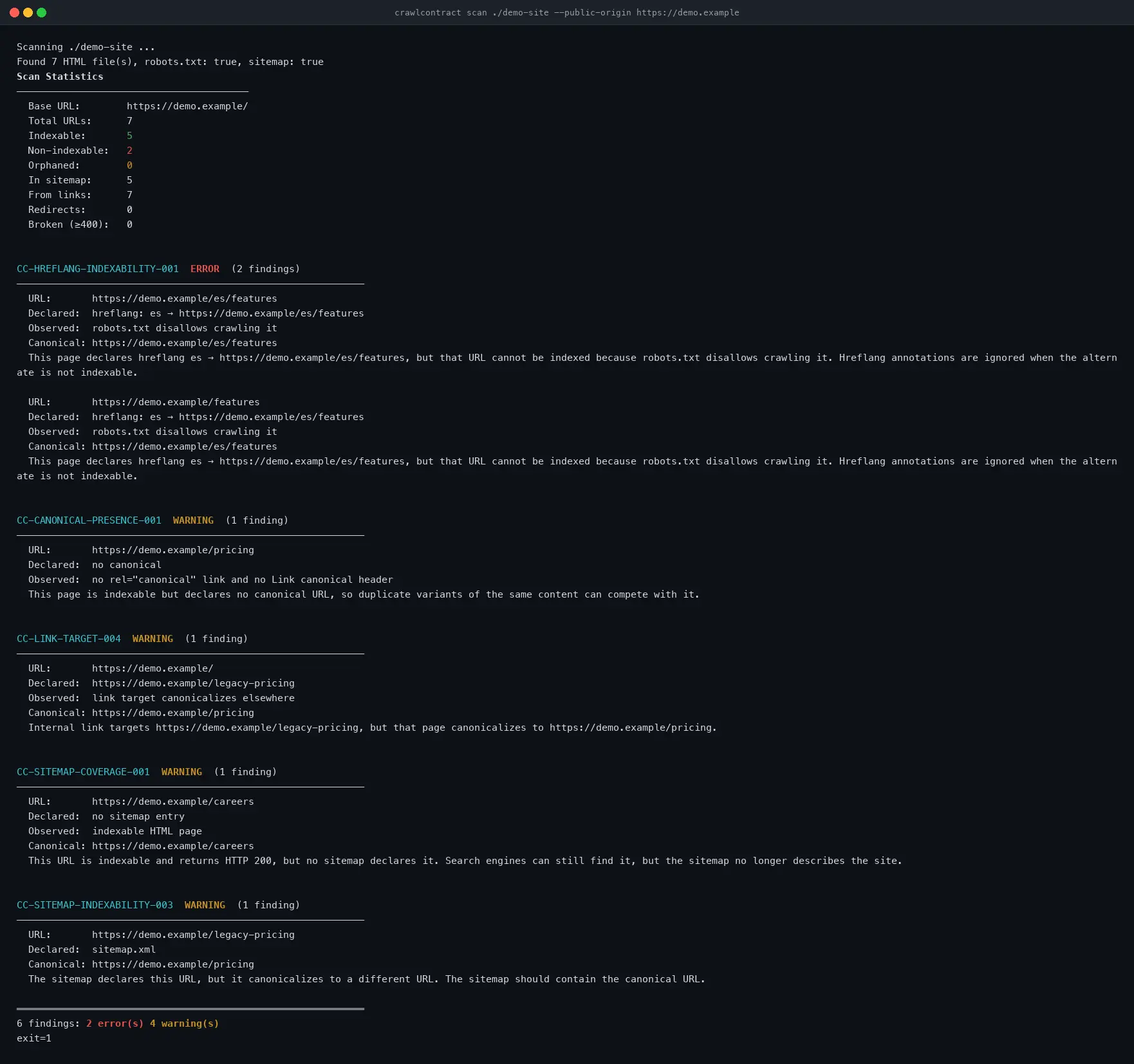This screenshot has height=1064, width=1134.
Task: Click the orange Orphaned count 0
Action: click(x=129, y=165)
